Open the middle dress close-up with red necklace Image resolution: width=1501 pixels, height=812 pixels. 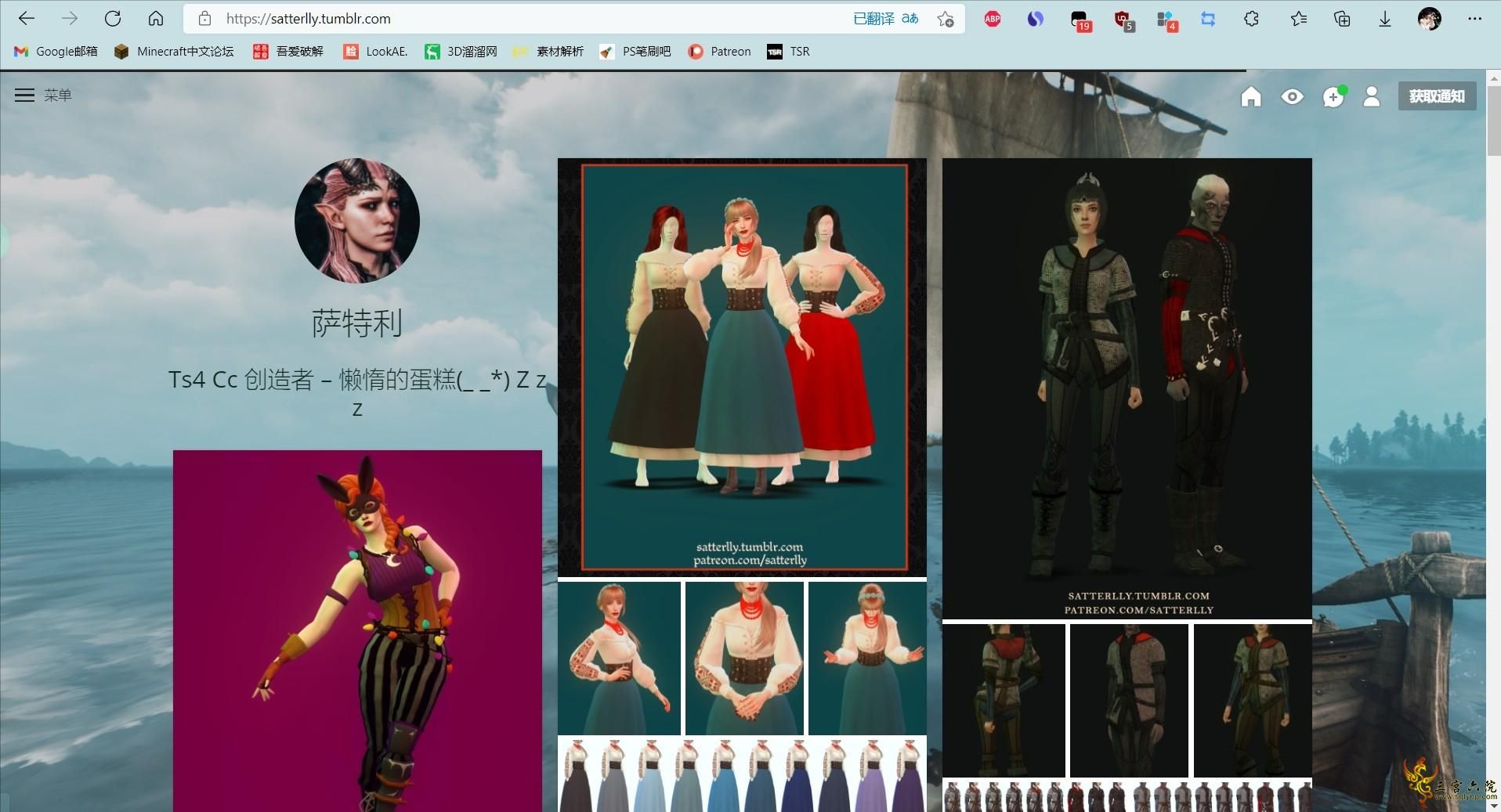[x=744, y=658]
